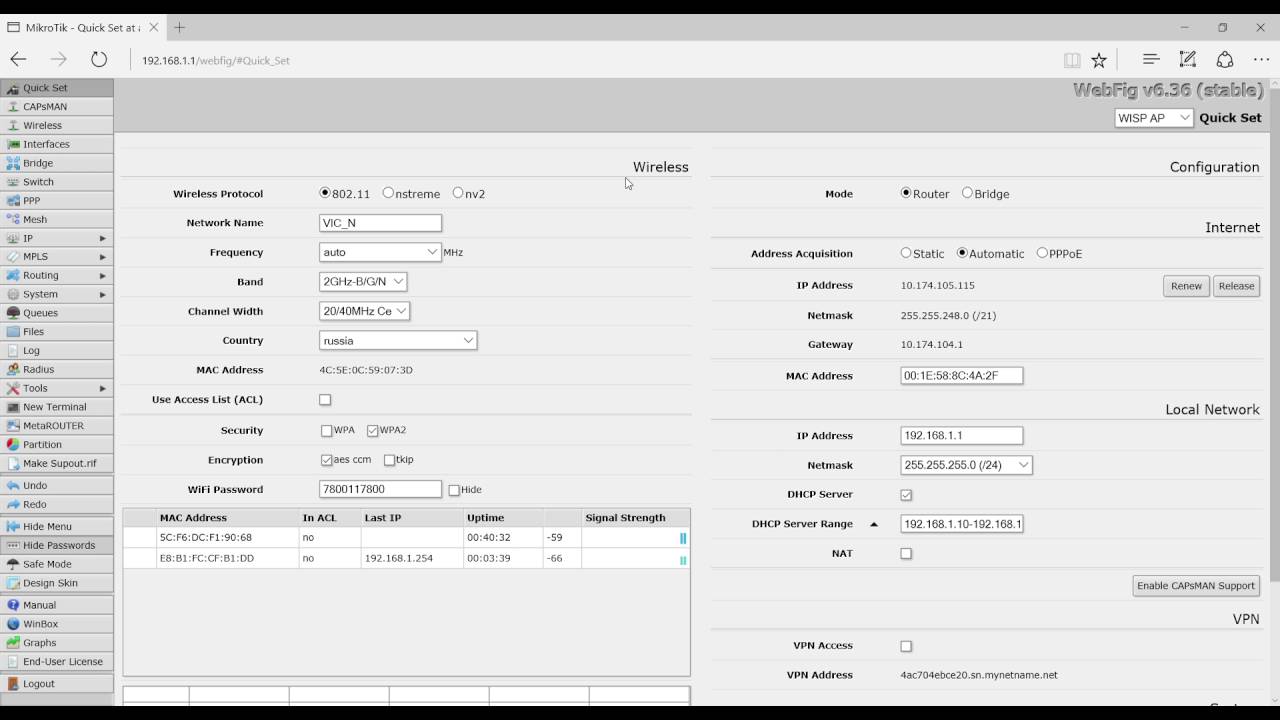Image resolution: width=1280 pixels, height=720 pixels.
Task: Open browser reading view icon
Action: [1072, 60]
